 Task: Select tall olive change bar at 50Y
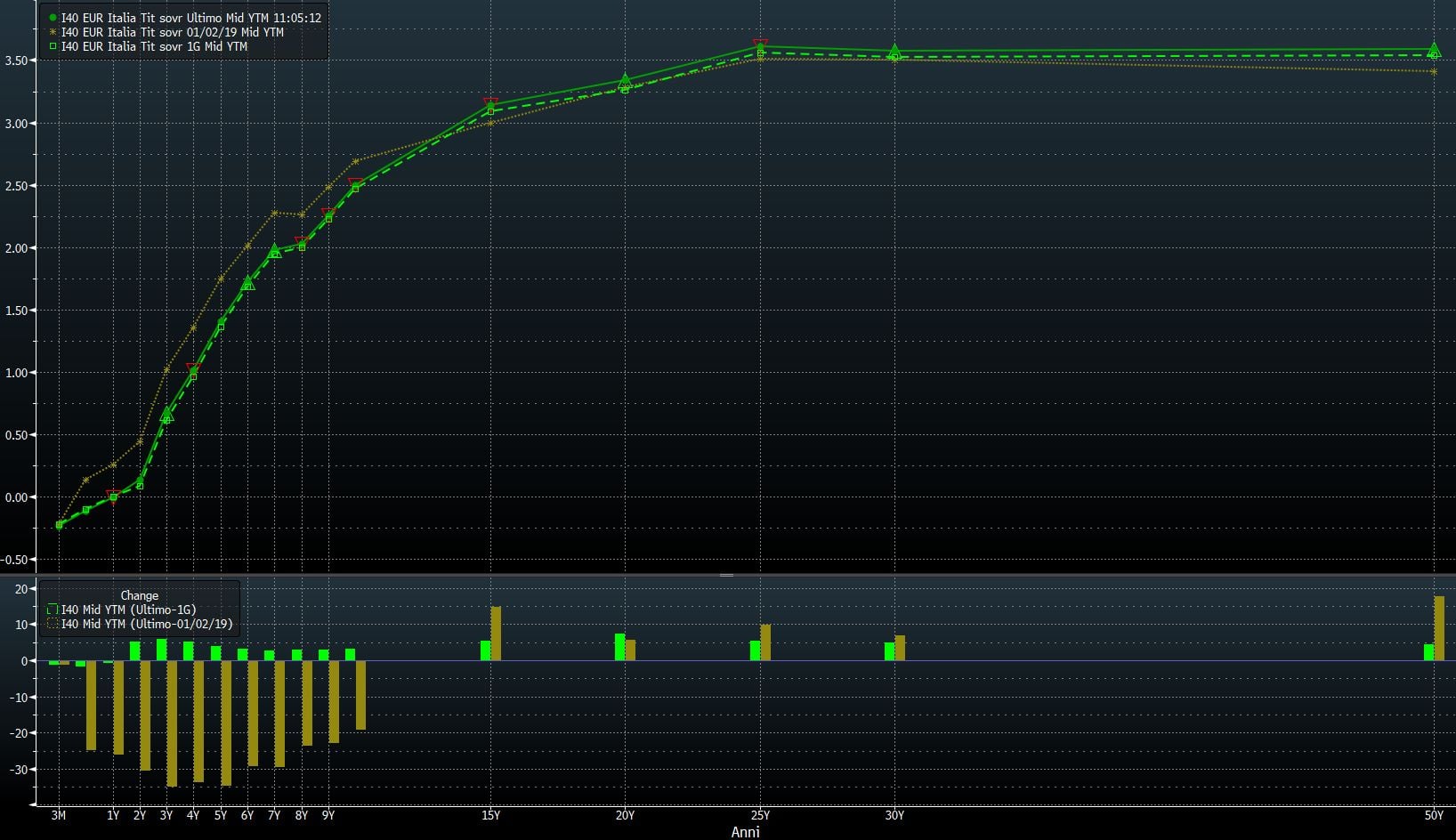tap(1439, 628)
